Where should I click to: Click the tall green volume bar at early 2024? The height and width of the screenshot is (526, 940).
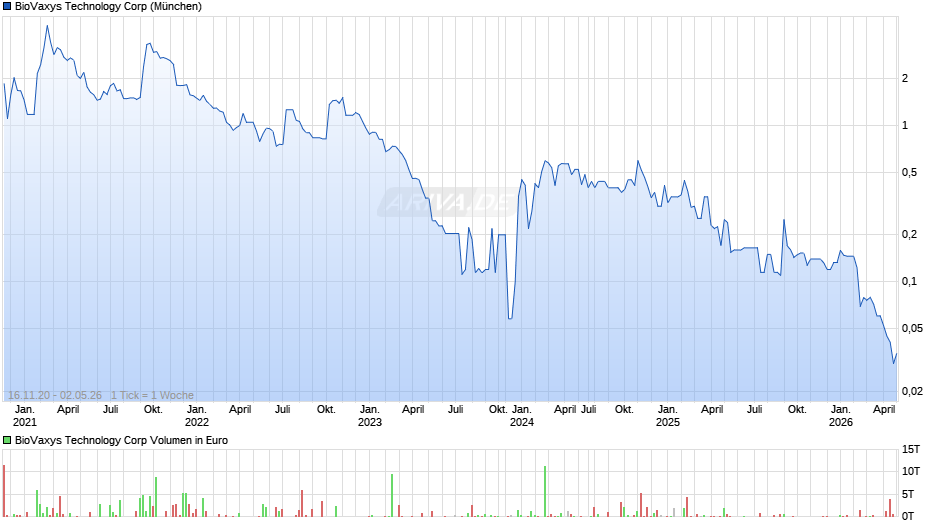(545, 491)
